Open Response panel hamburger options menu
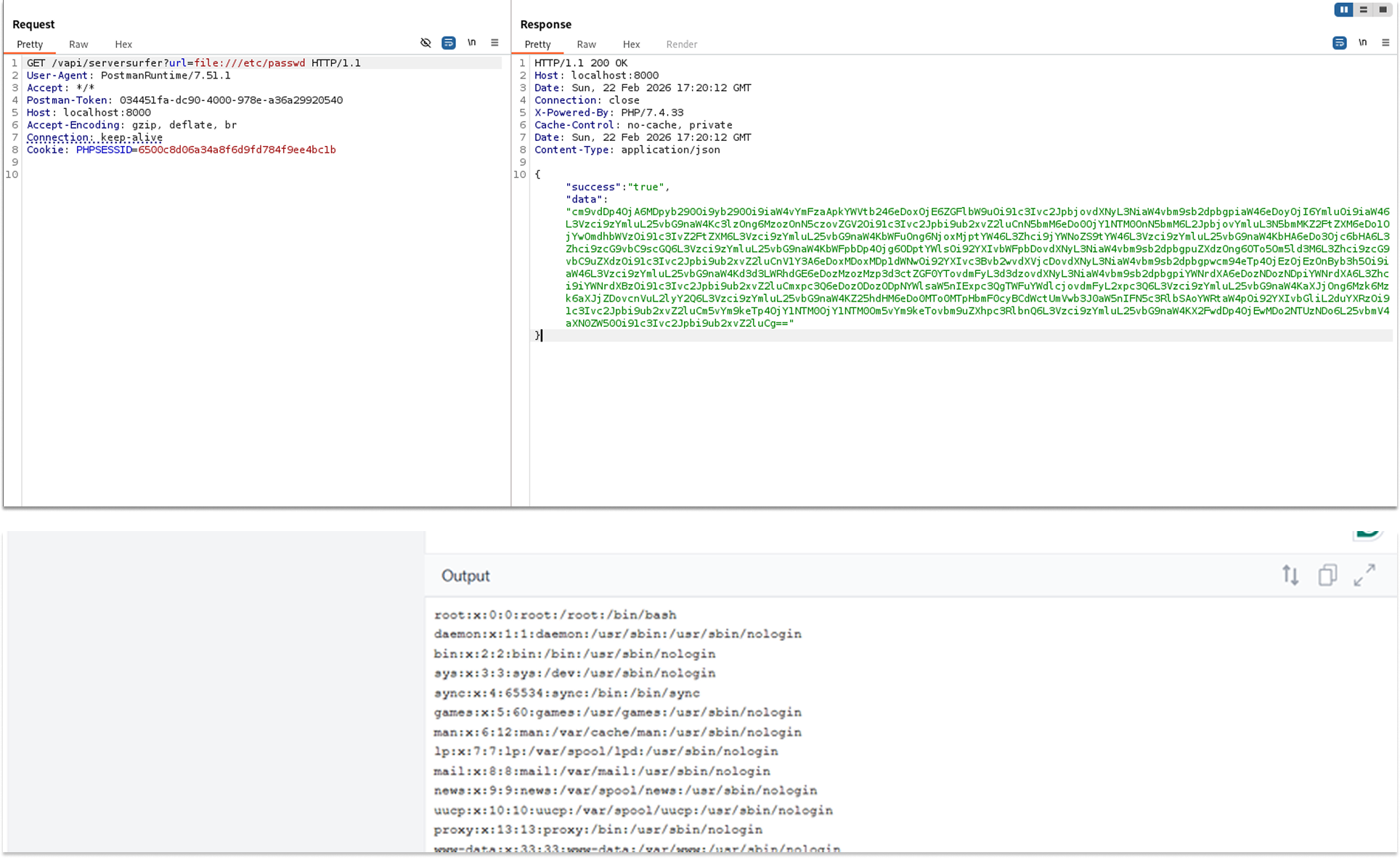The height and width of the screenshot is (858, 1400). (1385, 43)
